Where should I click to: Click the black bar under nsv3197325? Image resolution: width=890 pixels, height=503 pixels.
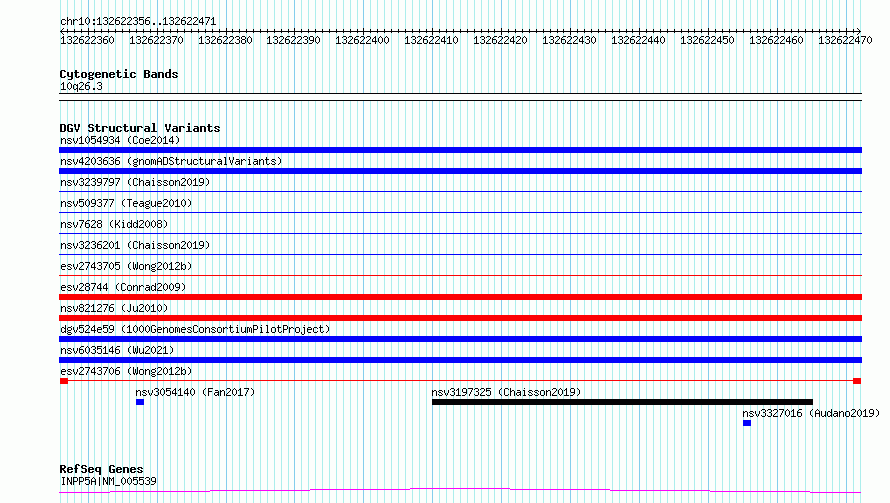[x=622, y=402]
